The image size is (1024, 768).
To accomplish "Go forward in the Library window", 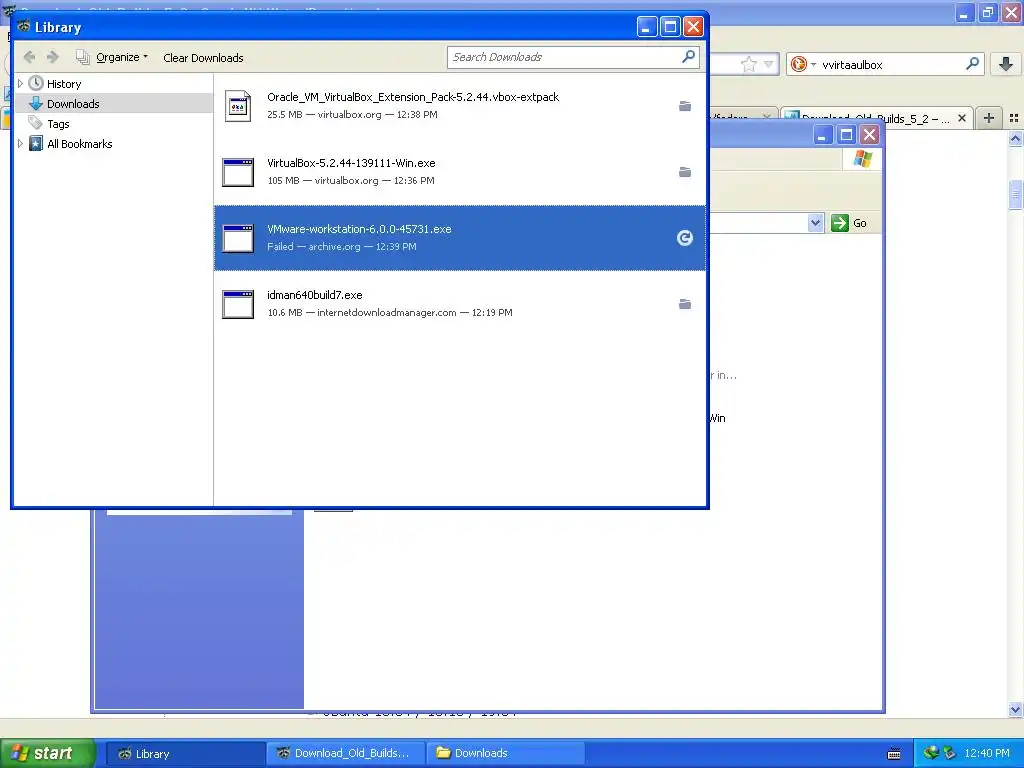I will 53,57.
